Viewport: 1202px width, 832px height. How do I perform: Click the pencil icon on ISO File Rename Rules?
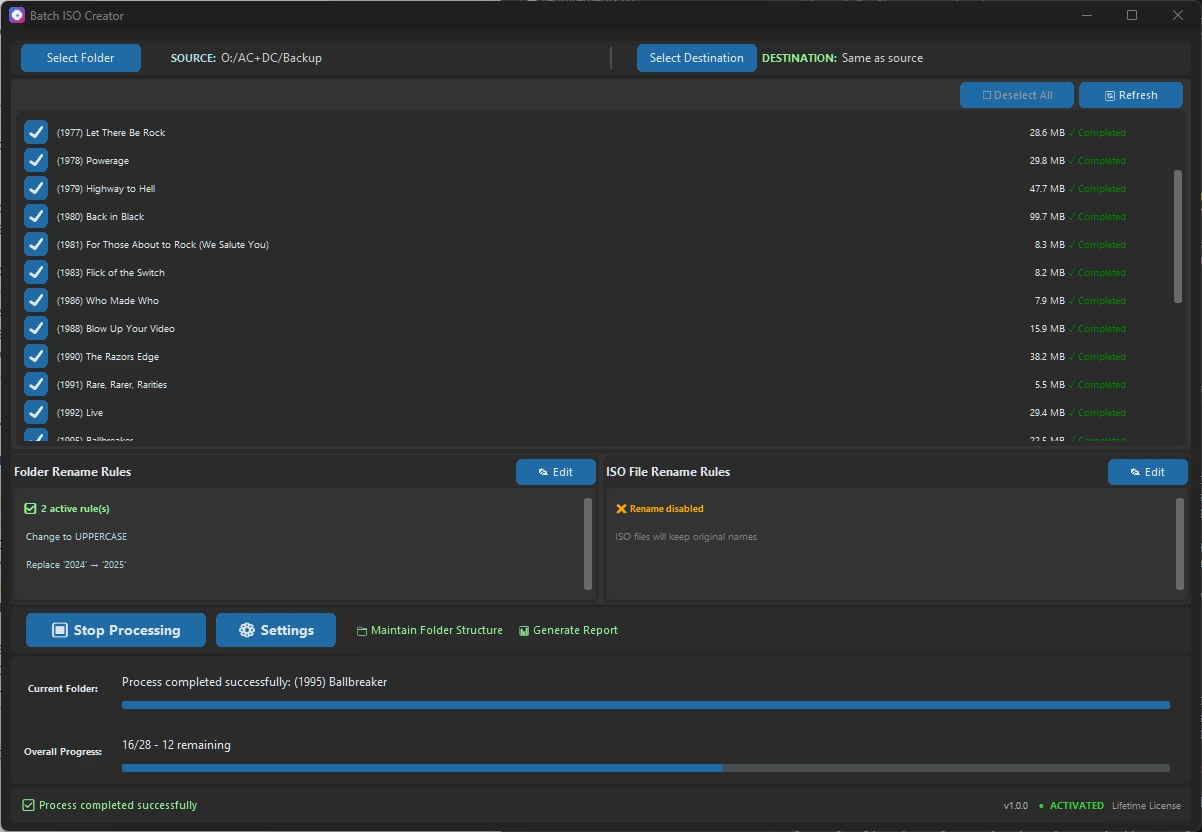[1134, 472]
